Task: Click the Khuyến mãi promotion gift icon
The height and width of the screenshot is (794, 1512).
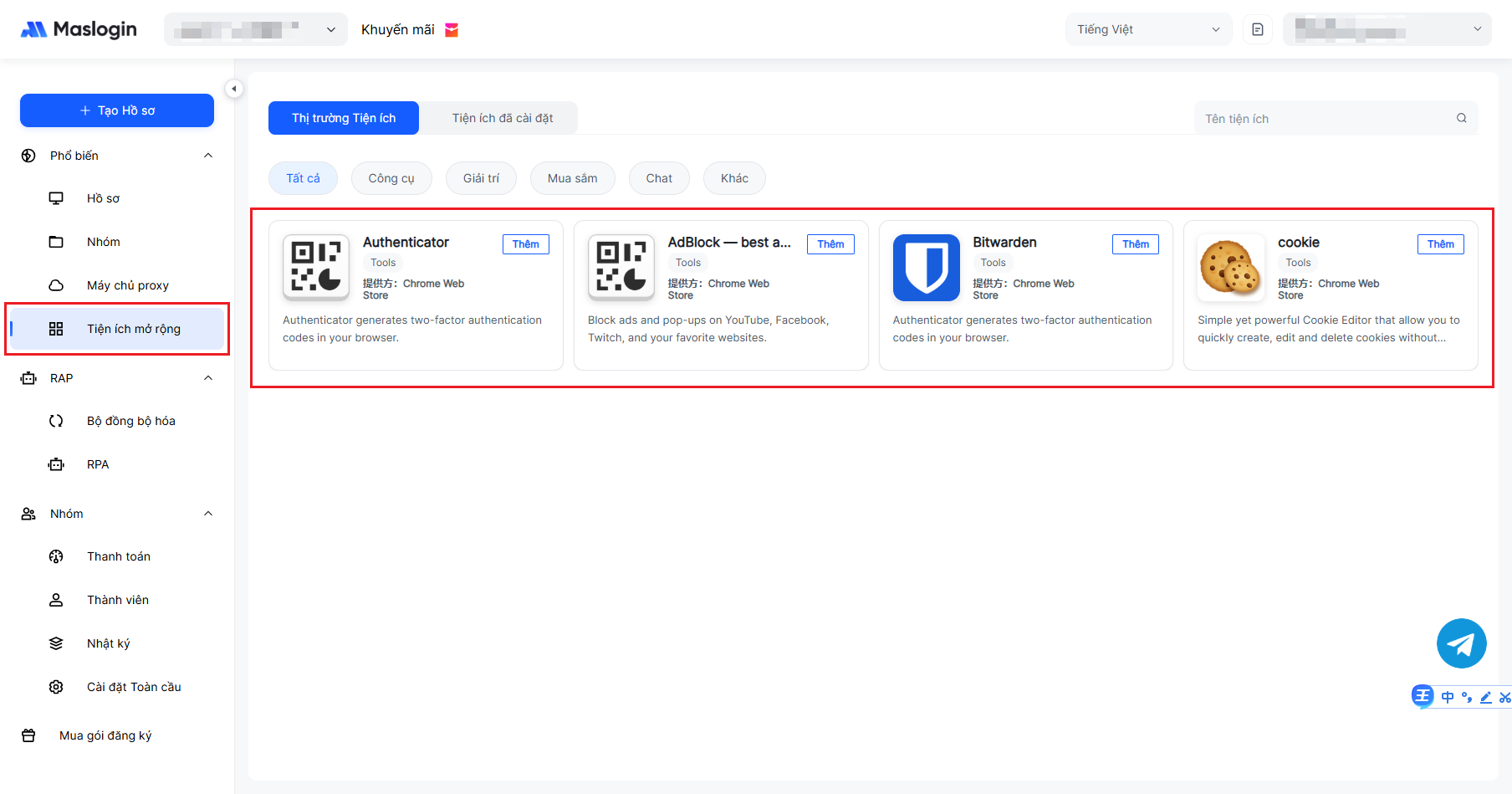Action: (452, 30)
